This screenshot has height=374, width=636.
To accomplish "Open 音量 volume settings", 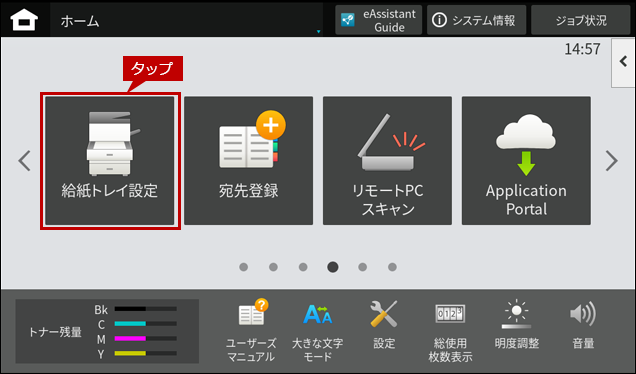I will point(583,325).
